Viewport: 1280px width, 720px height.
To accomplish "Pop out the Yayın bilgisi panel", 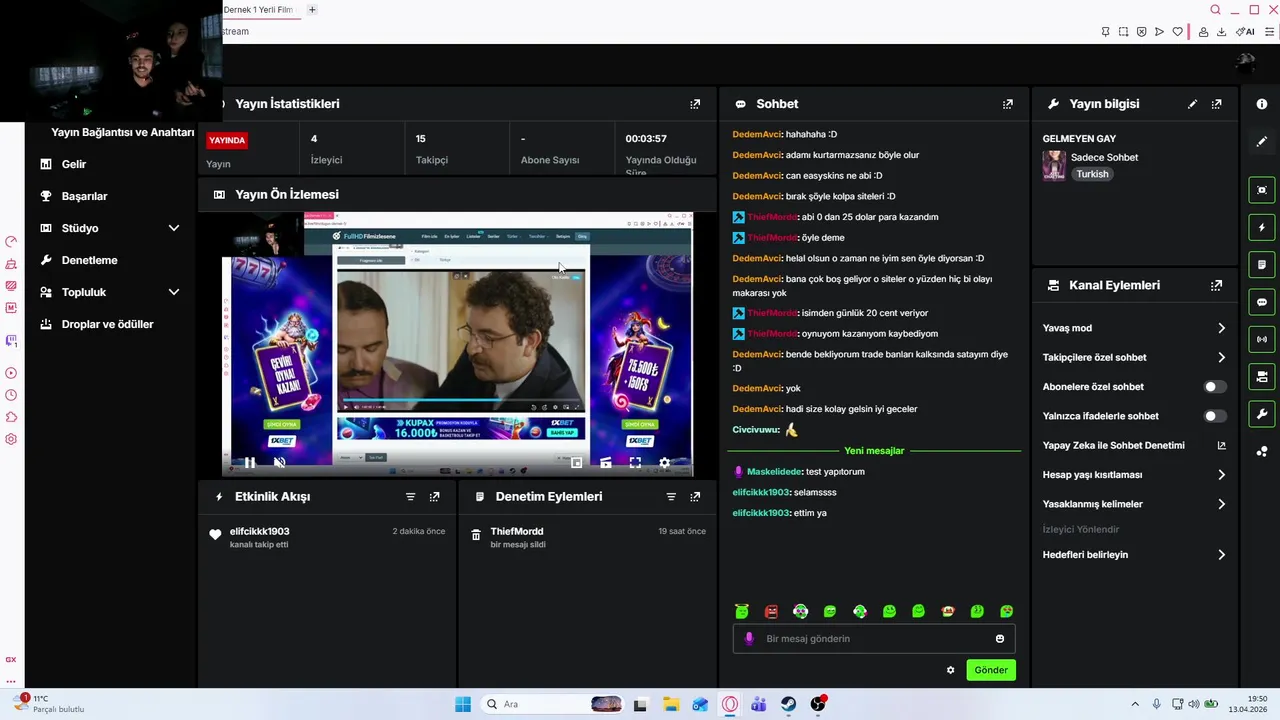I will [x=1216, y=104].
